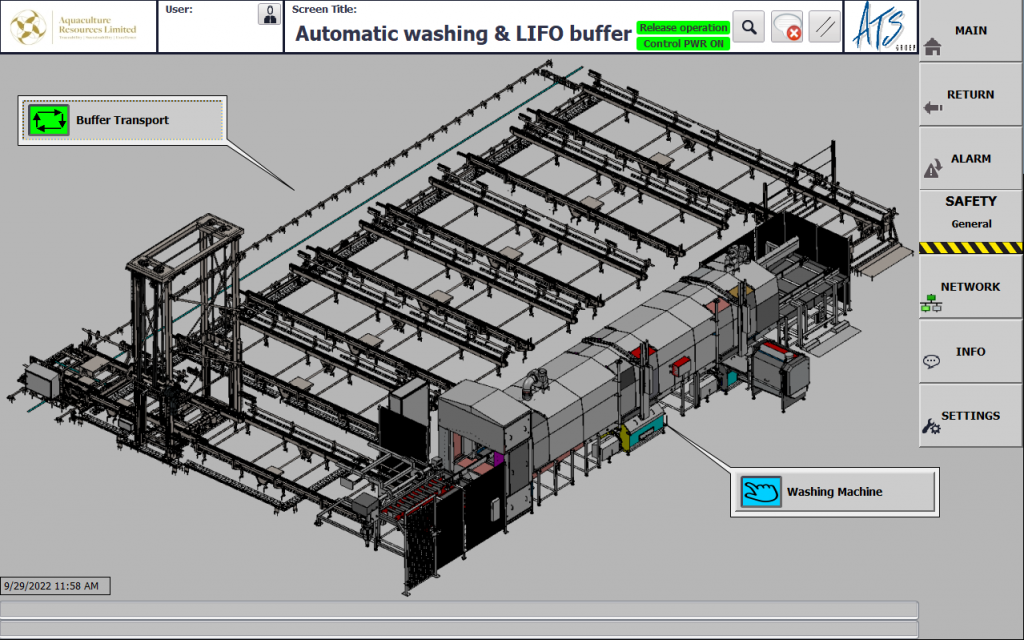Screen dimensions: 1024x640
Task: Click the Aquaculture Resources Limited logo
Action: [78, 27]
